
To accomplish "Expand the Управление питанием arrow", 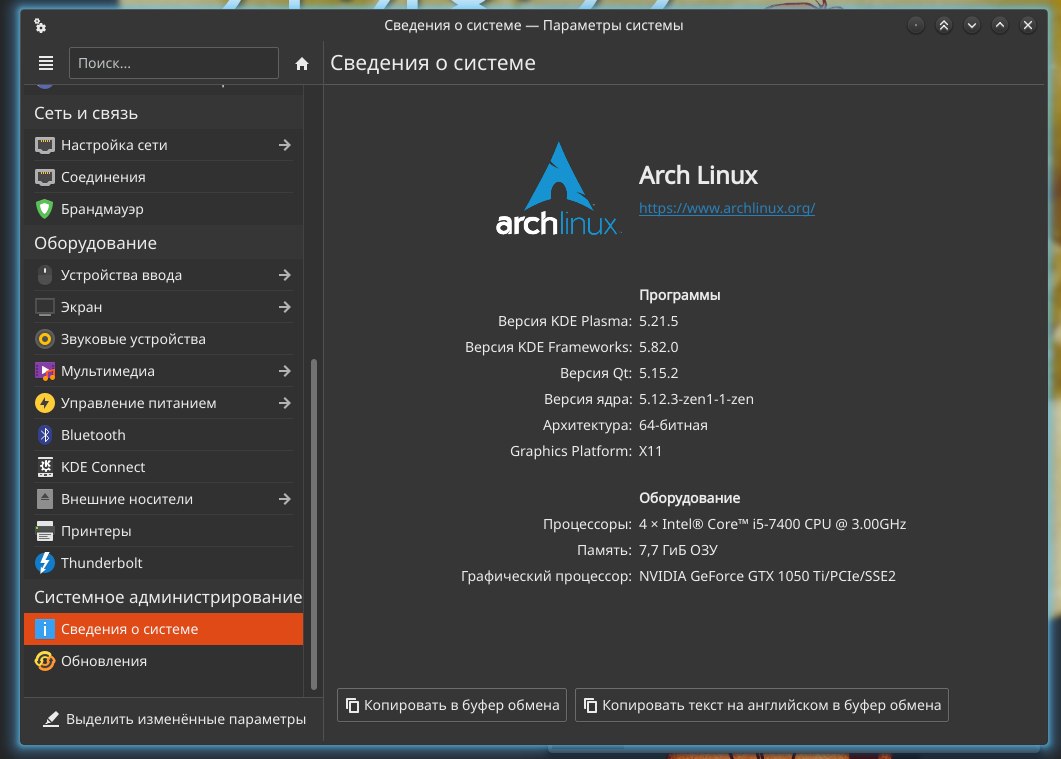I will click(x=285, y=403).
